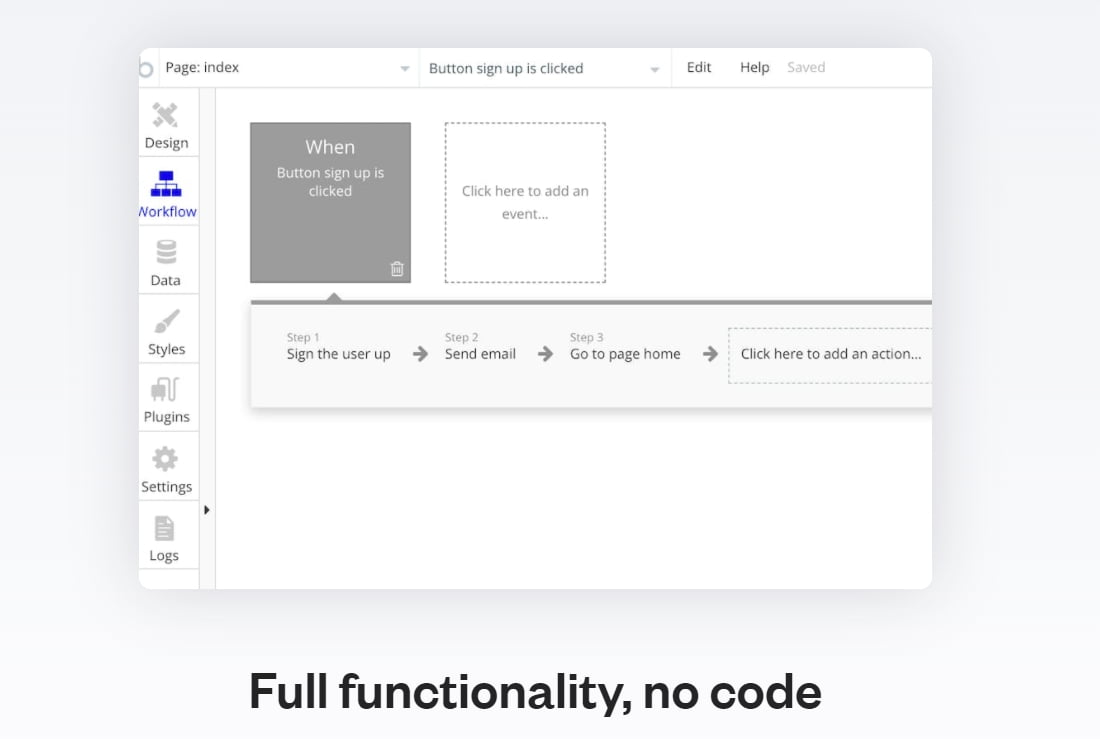Delete the event using trash icon

click(x=397, y=269)
